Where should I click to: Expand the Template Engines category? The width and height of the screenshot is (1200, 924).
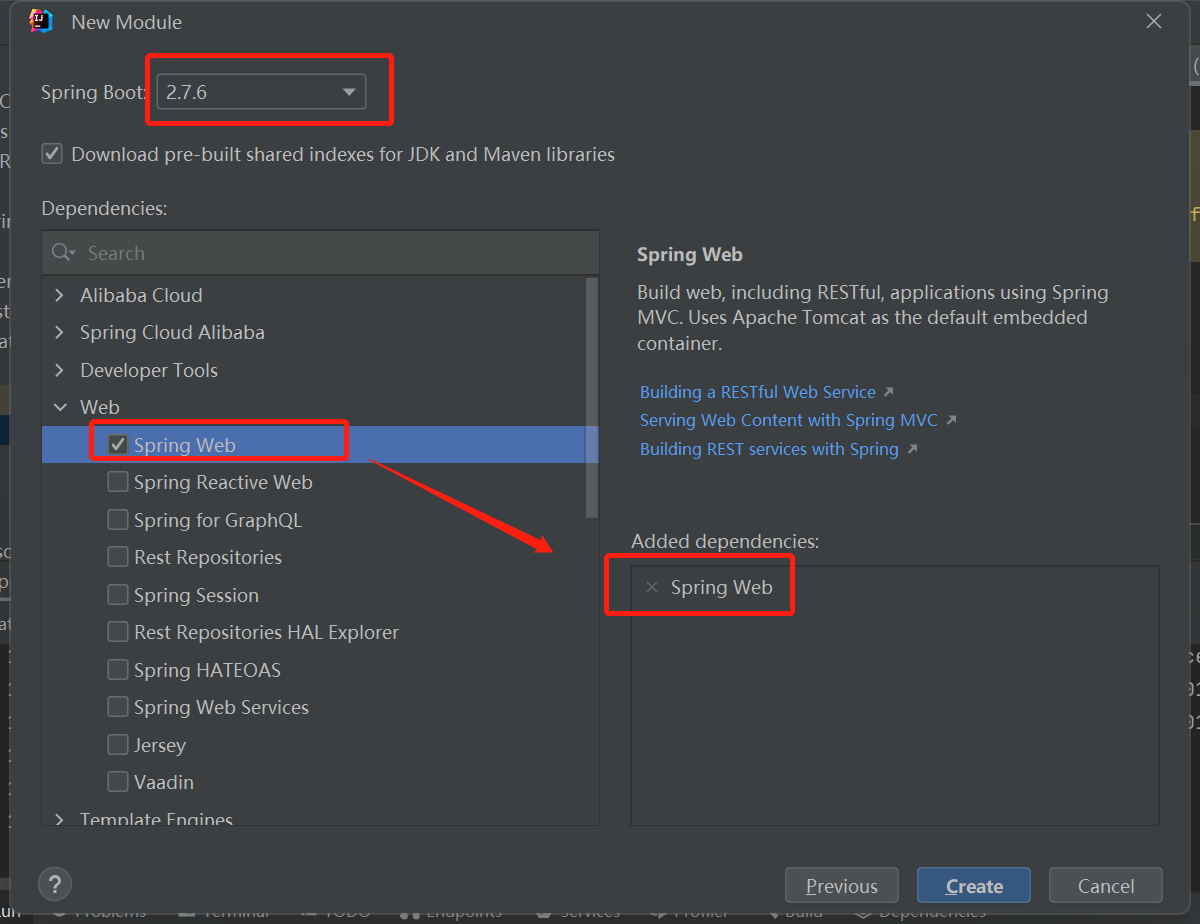click(x=59, y=819)
